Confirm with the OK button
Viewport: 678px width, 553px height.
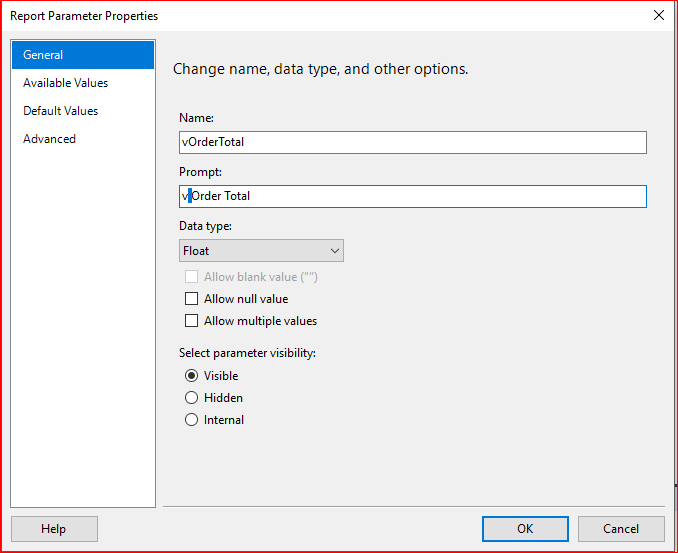click(525, 529)
